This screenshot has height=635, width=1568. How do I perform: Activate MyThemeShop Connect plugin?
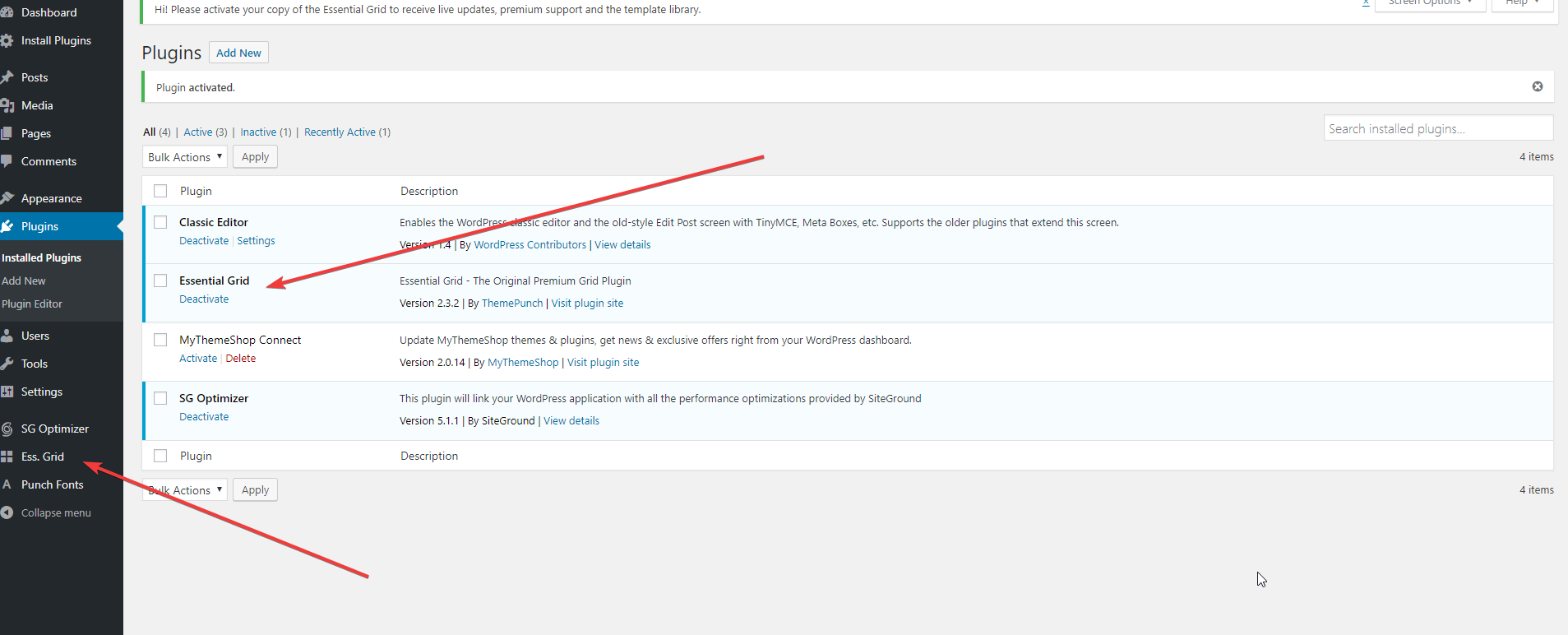click(198, 359)
